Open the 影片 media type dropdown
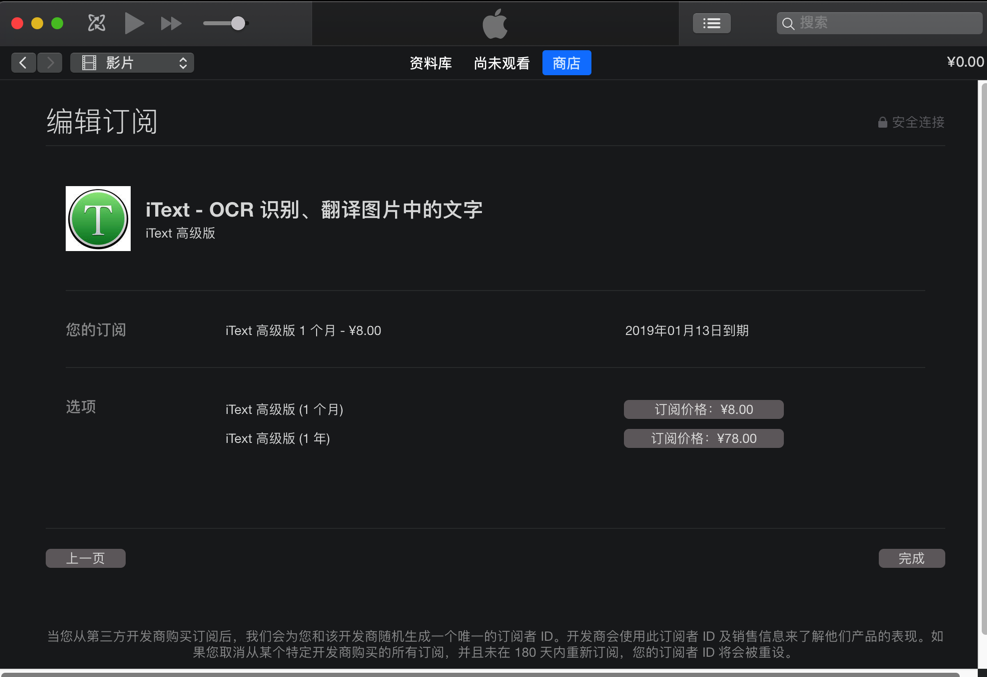 click(x=132, y=62)
